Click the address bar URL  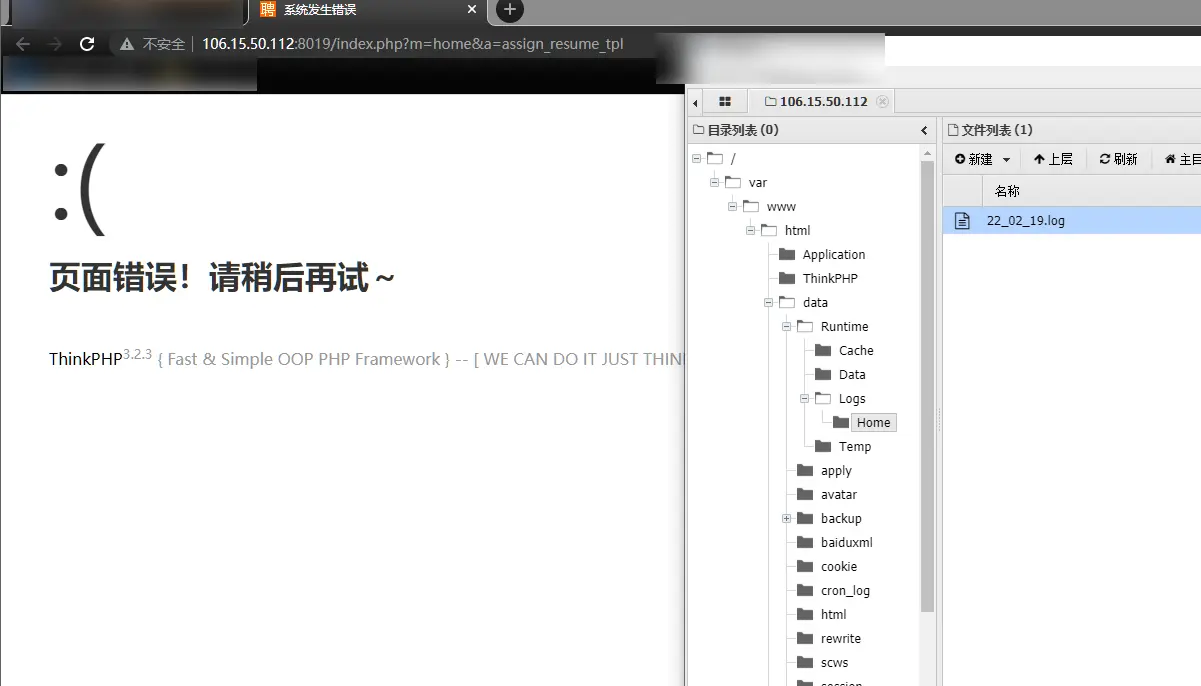click(412, 44)
